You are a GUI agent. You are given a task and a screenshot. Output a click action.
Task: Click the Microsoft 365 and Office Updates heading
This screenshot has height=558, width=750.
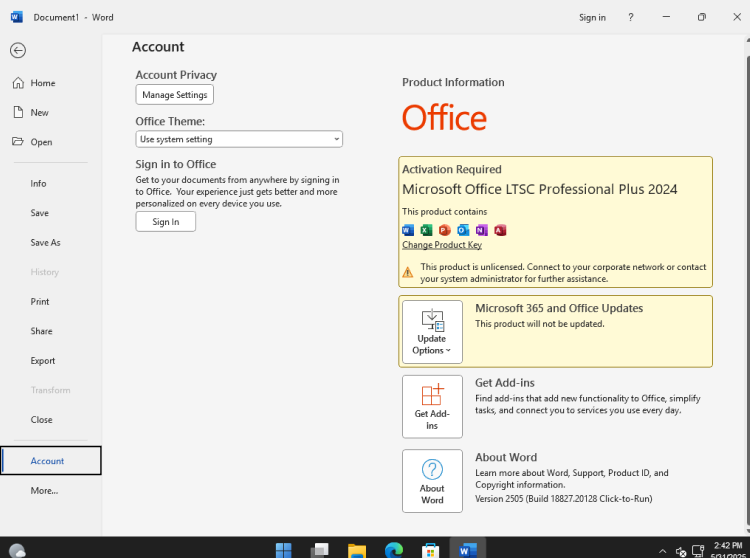click(x=559, y=308)
